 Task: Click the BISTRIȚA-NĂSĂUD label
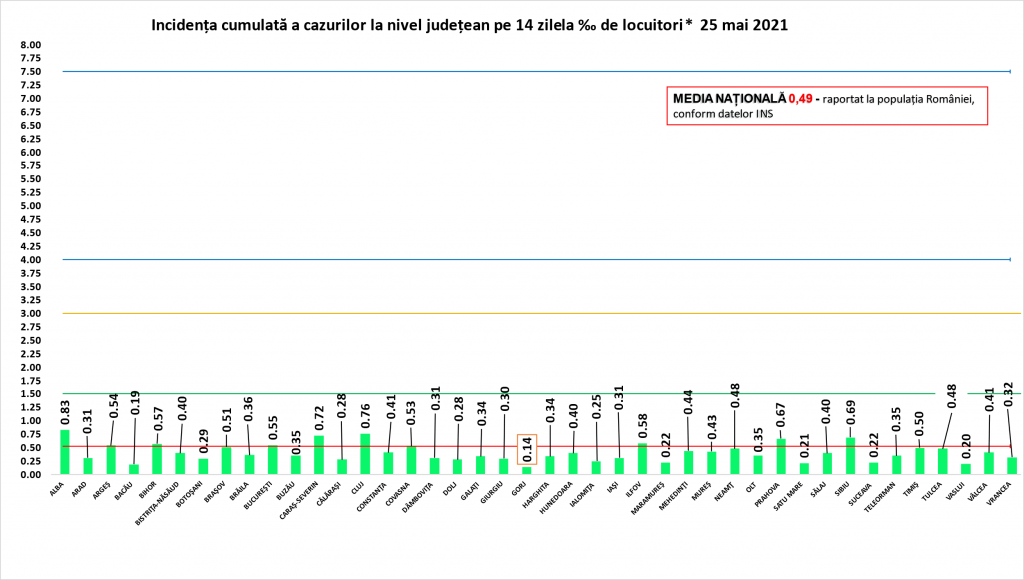click(x=157, y=503)
